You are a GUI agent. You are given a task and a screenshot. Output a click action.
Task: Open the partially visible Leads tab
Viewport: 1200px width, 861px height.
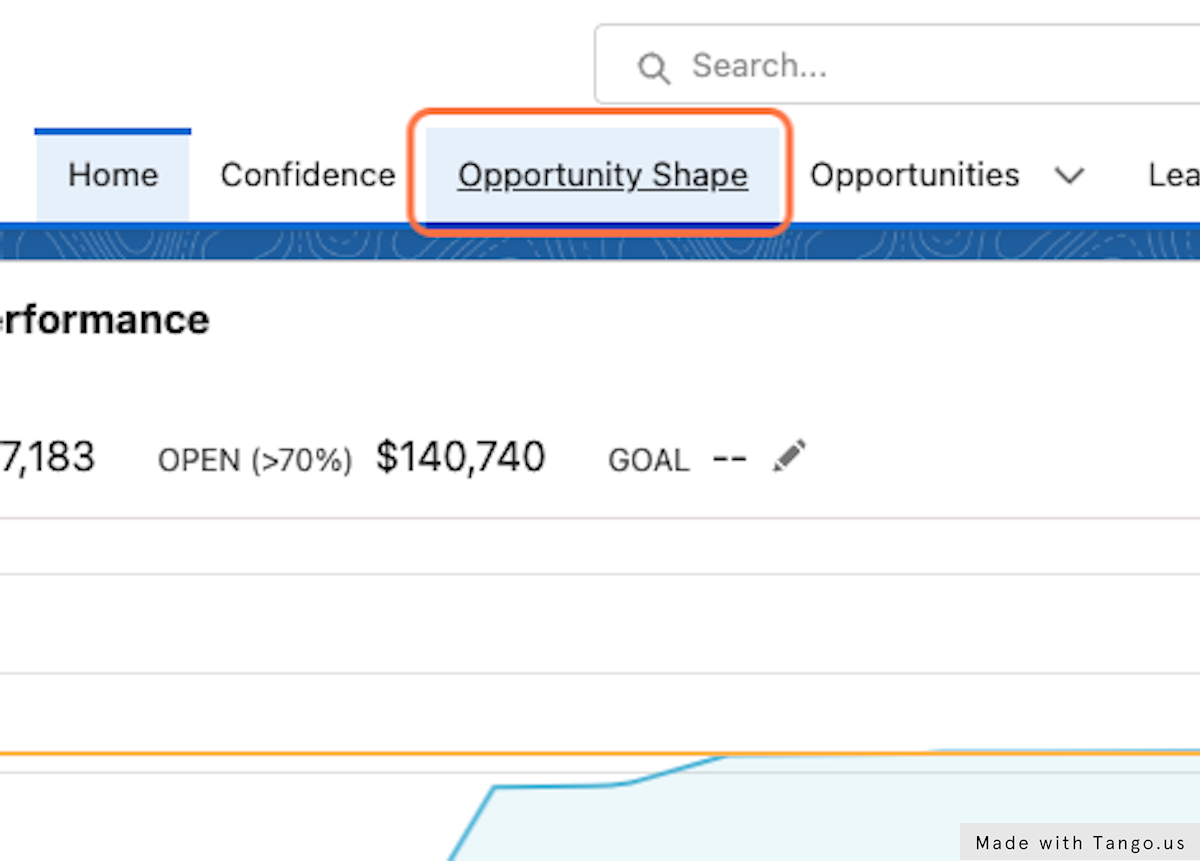tap(1173, 175)
